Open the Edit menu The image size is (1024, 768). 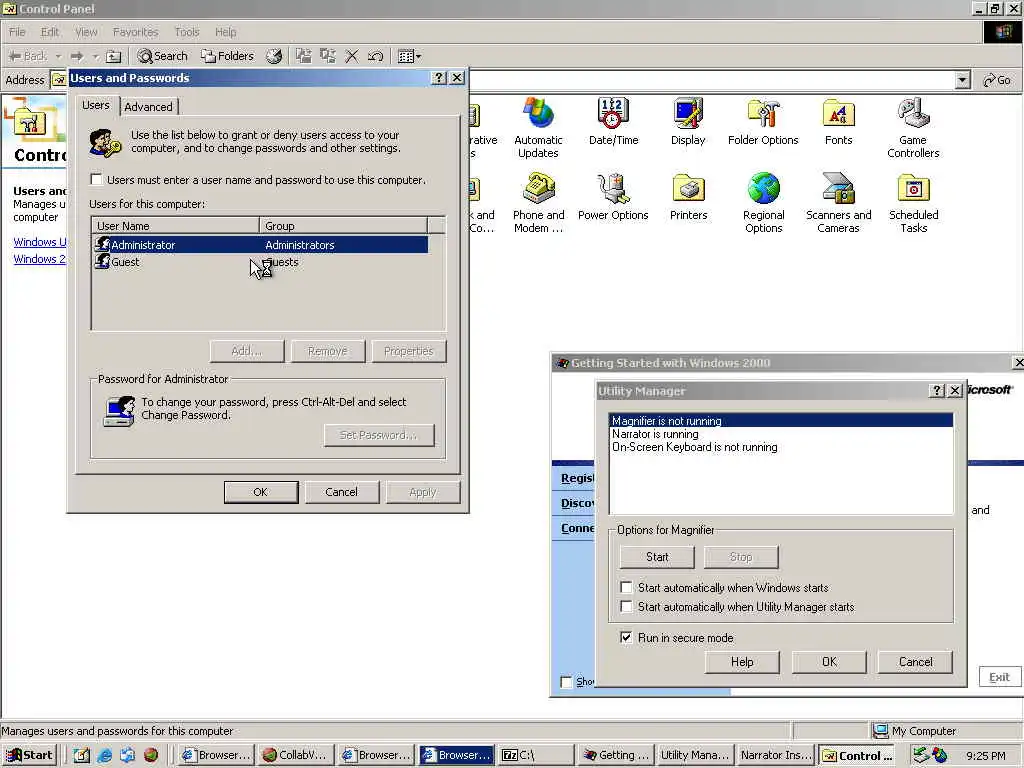click(x=50, y=32)
